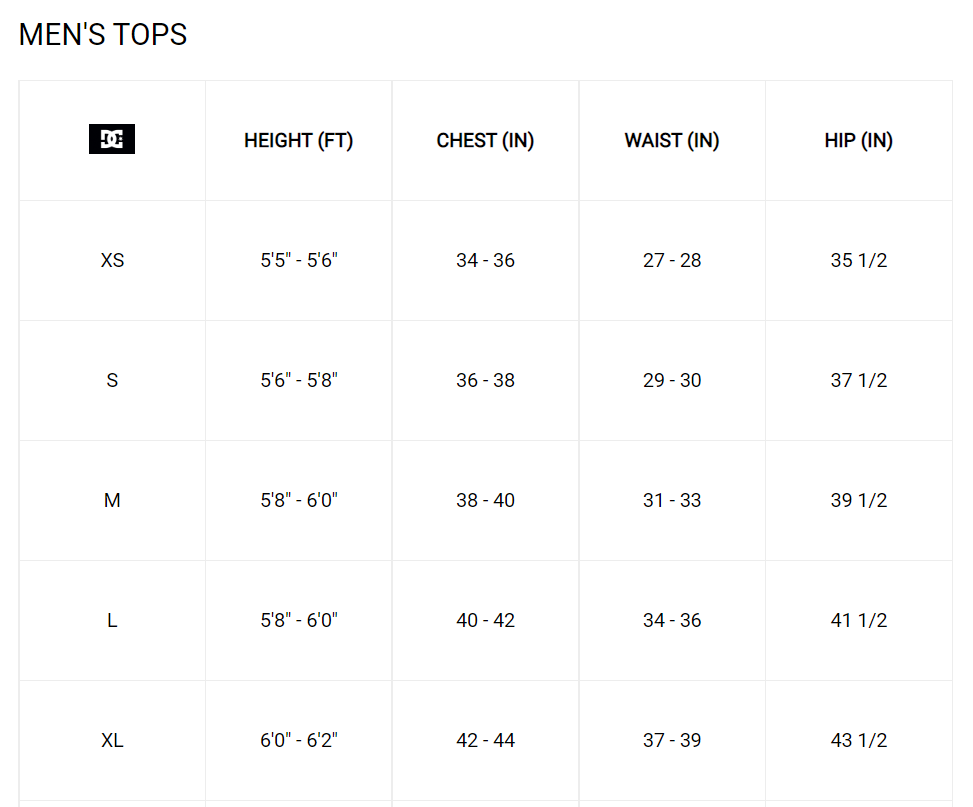This screenshot has height=807, width=973.
Task: Click the 6'0" - 6'2" height cell
Action: pos(298,740)
